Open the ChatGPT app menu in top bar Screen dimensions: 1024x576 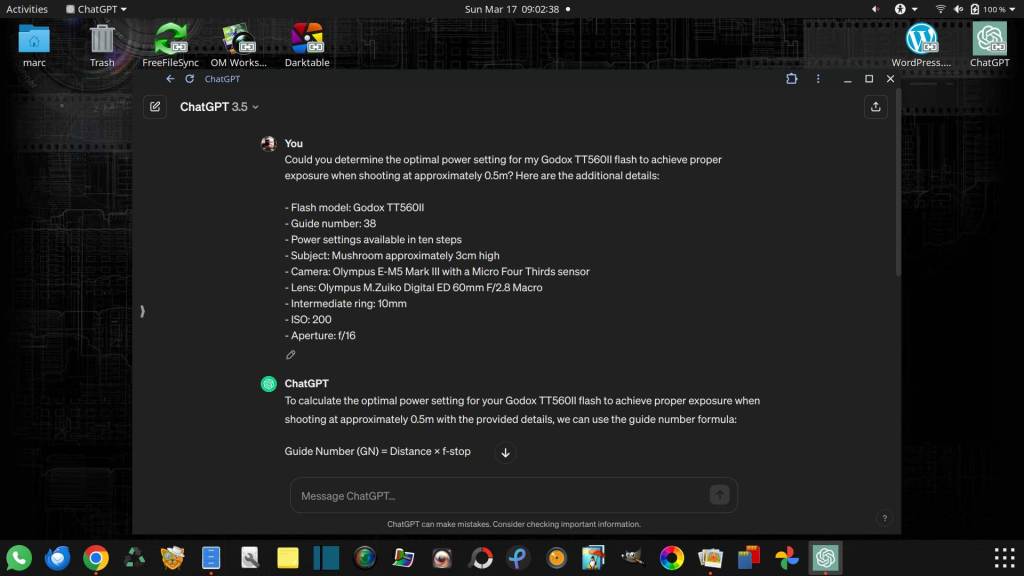(96, 9)
